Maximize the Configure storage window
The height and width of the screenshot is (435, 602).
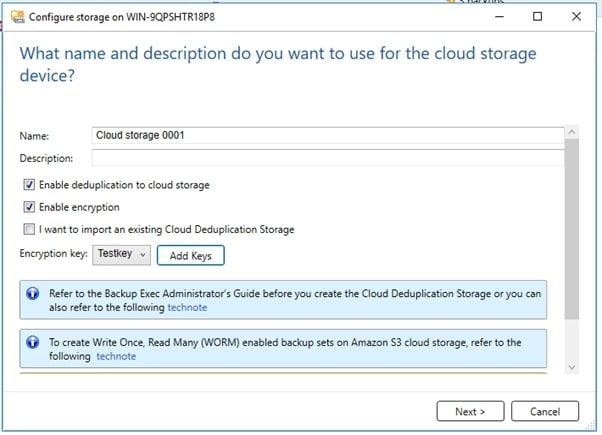coord(537,17)
